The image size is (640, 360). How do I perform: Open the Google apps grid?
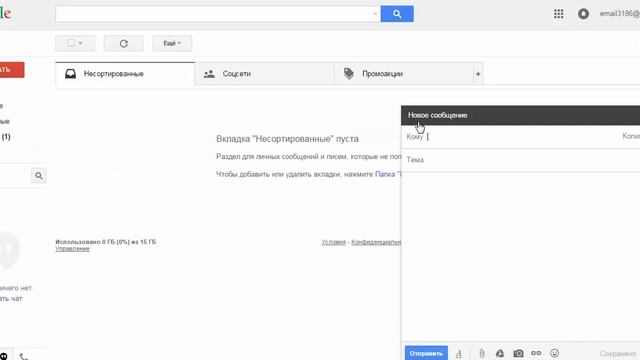pos(558,14)
